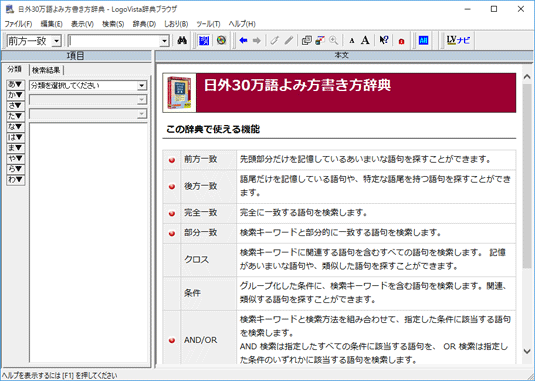Expand the search keyword history dropdown arrow
The height and width of the screenshot is (381, 535).
164,41
